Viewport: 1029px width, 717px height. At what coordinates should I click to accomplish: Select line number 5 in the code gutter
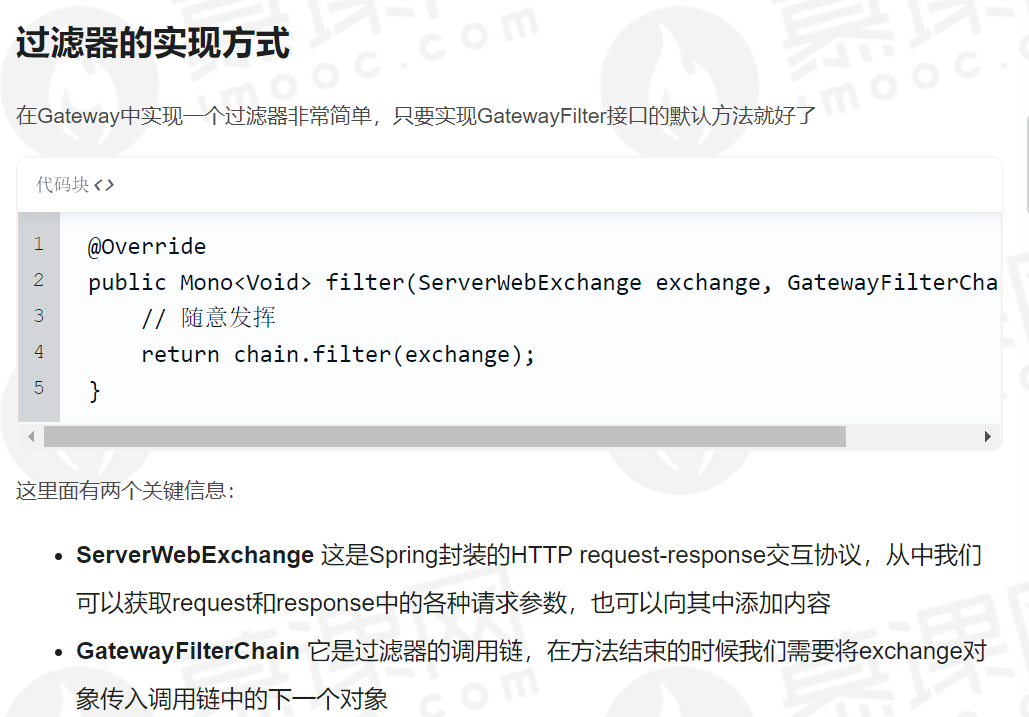click(x=39, y=389)
